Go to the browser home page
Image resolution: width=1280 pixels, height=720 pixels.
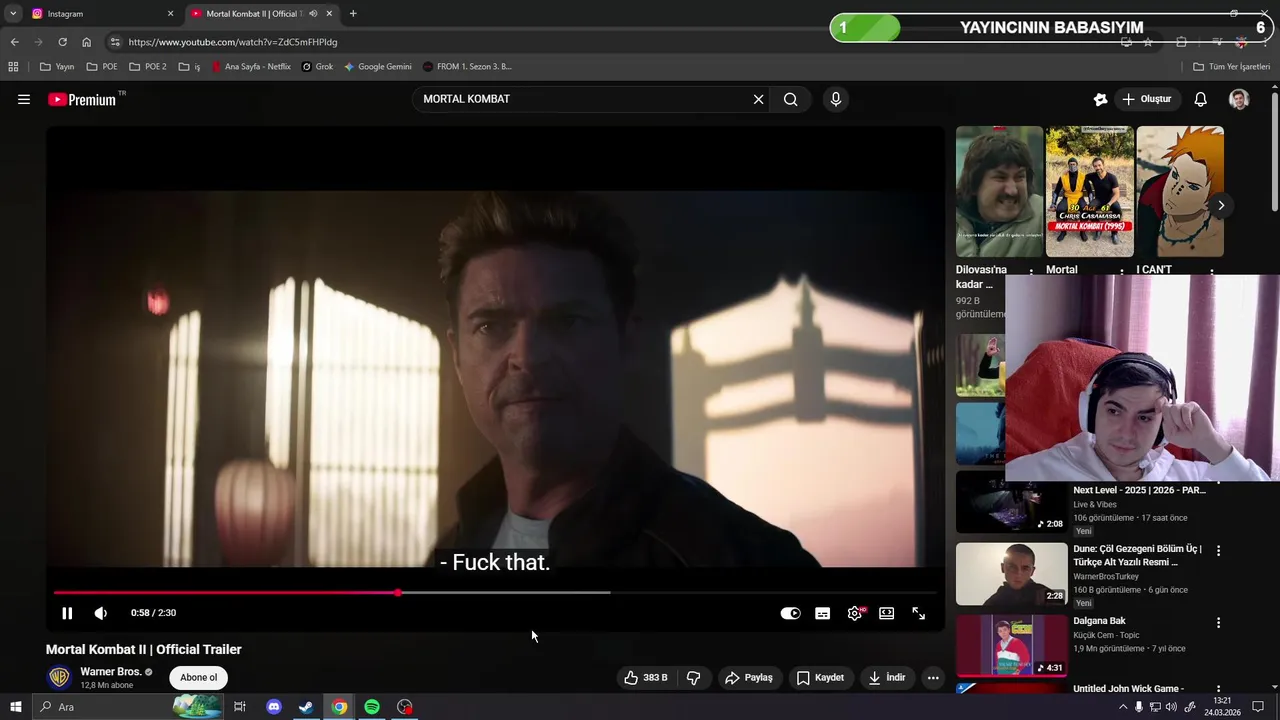pos(87,42)
